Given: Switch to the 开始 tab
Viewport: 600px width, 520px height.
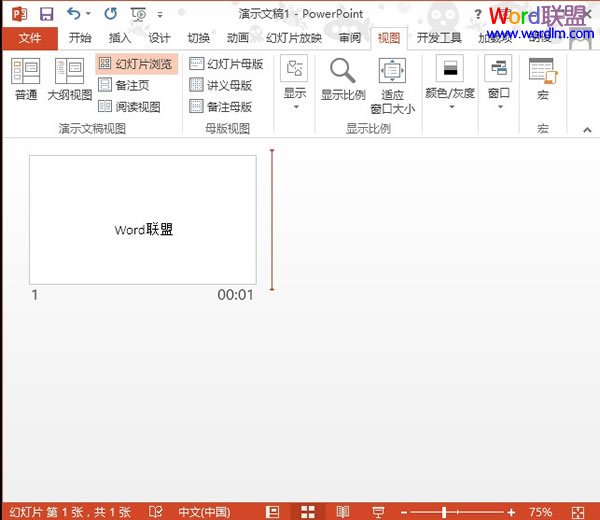Looking at the screenshot, I should pos(80,38).
